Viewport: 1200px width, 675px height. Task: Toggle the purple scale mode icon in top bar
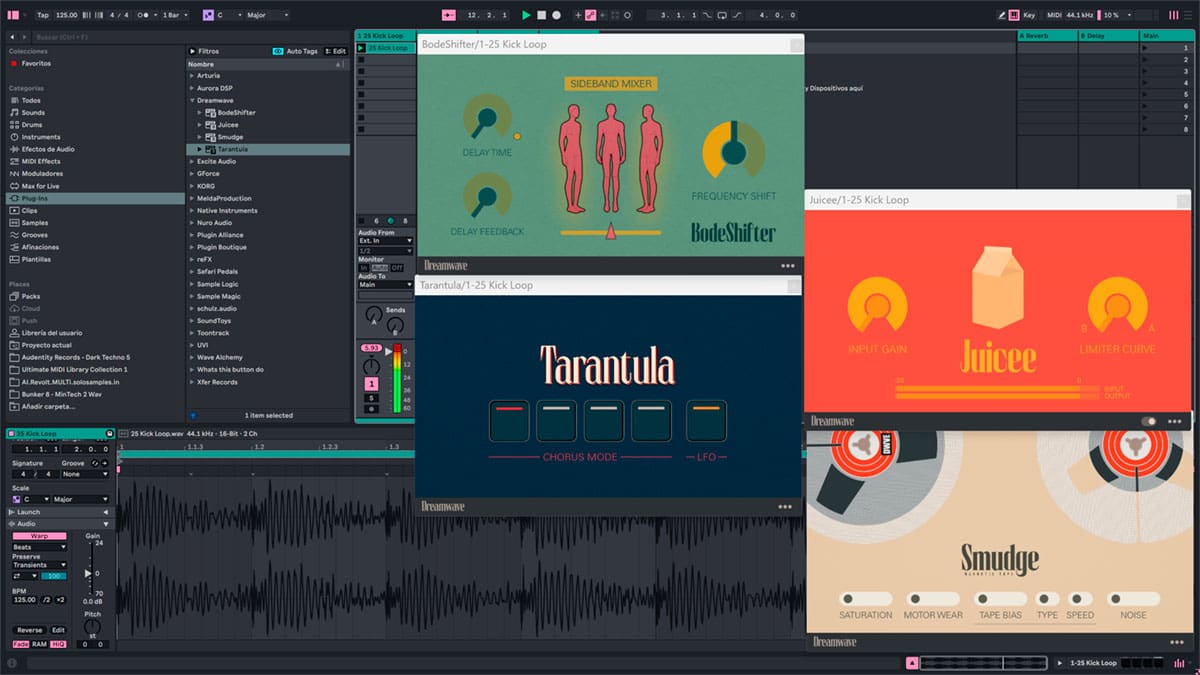pyautogui.click(x=208, y=15)
